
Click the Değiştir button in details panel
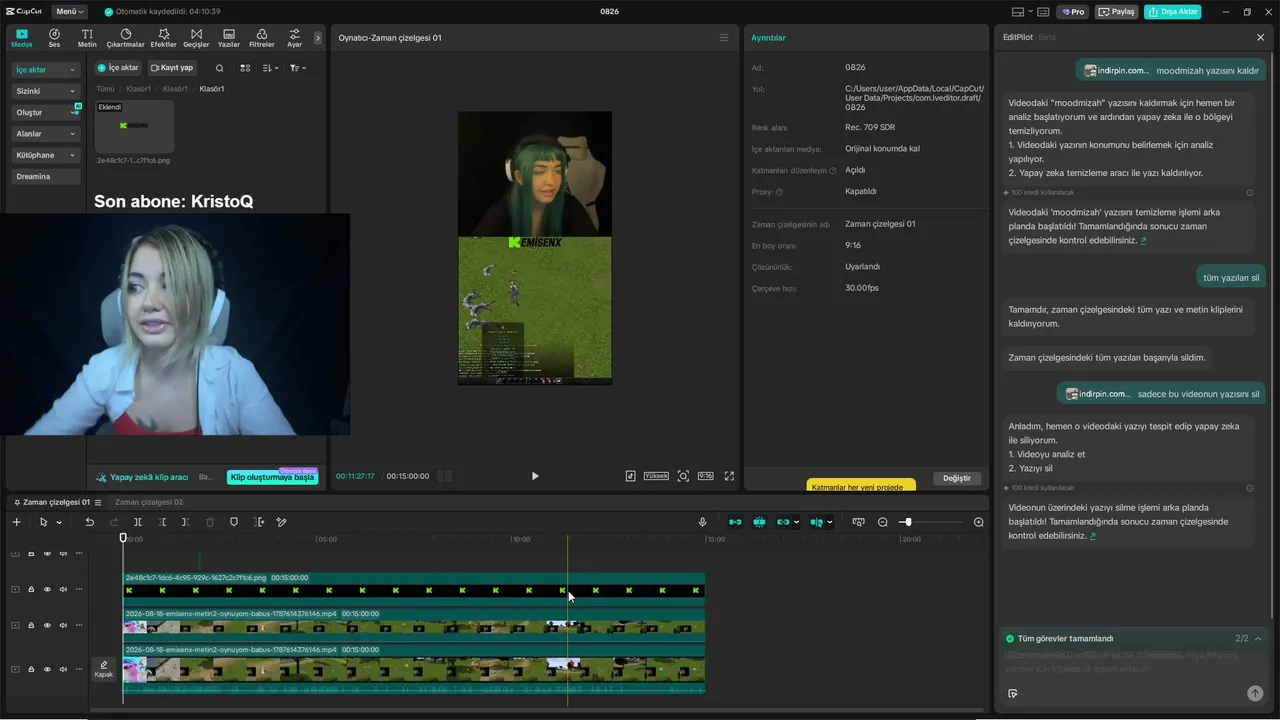957,478
